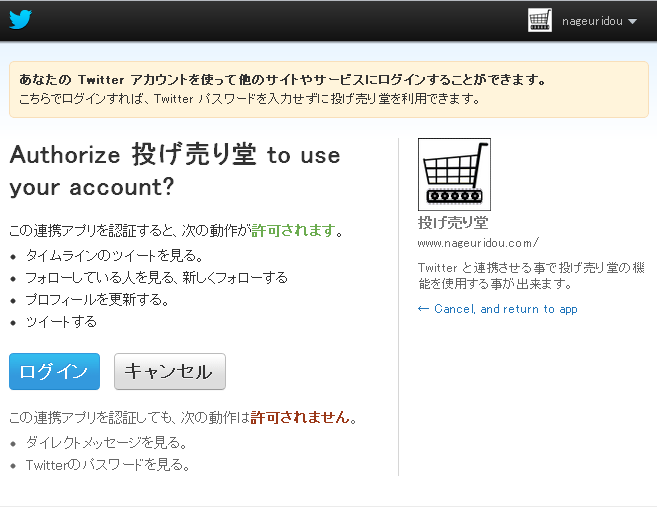The width and height of the screenshot is (658, 508).
Task: Click the app description Twitter と連携させる事で
Action: [x=531, y=276]
